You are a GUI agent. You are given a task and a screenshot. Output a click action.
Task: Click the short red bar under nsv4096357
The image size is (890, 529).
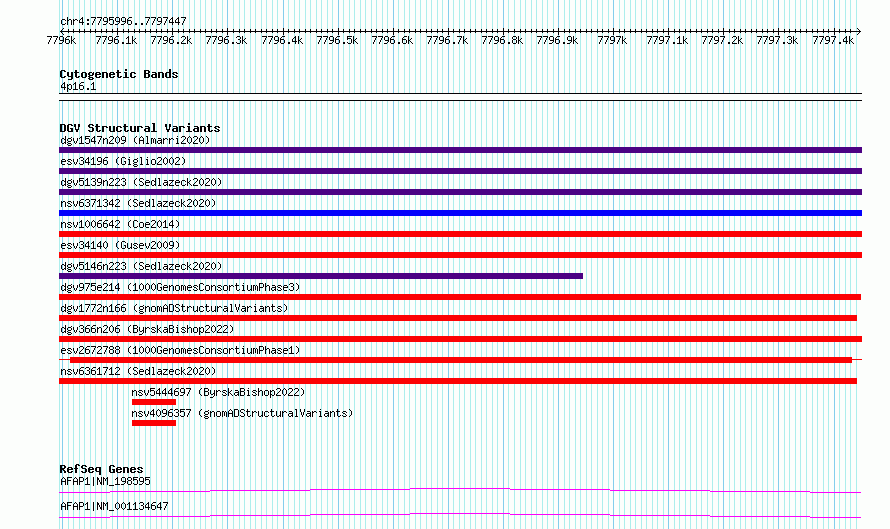pos(154,423)
